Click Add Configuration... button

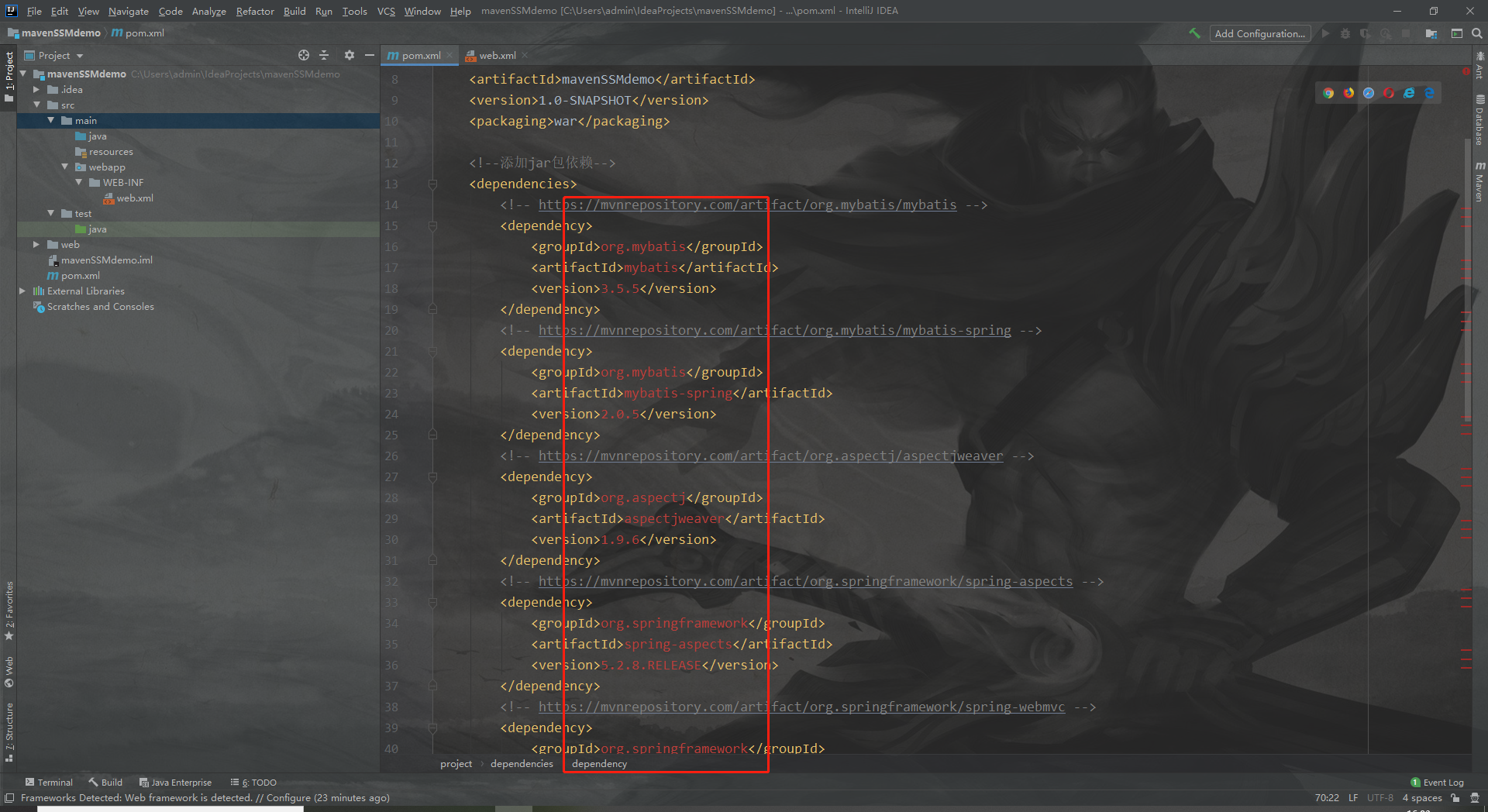point(1260,33)
